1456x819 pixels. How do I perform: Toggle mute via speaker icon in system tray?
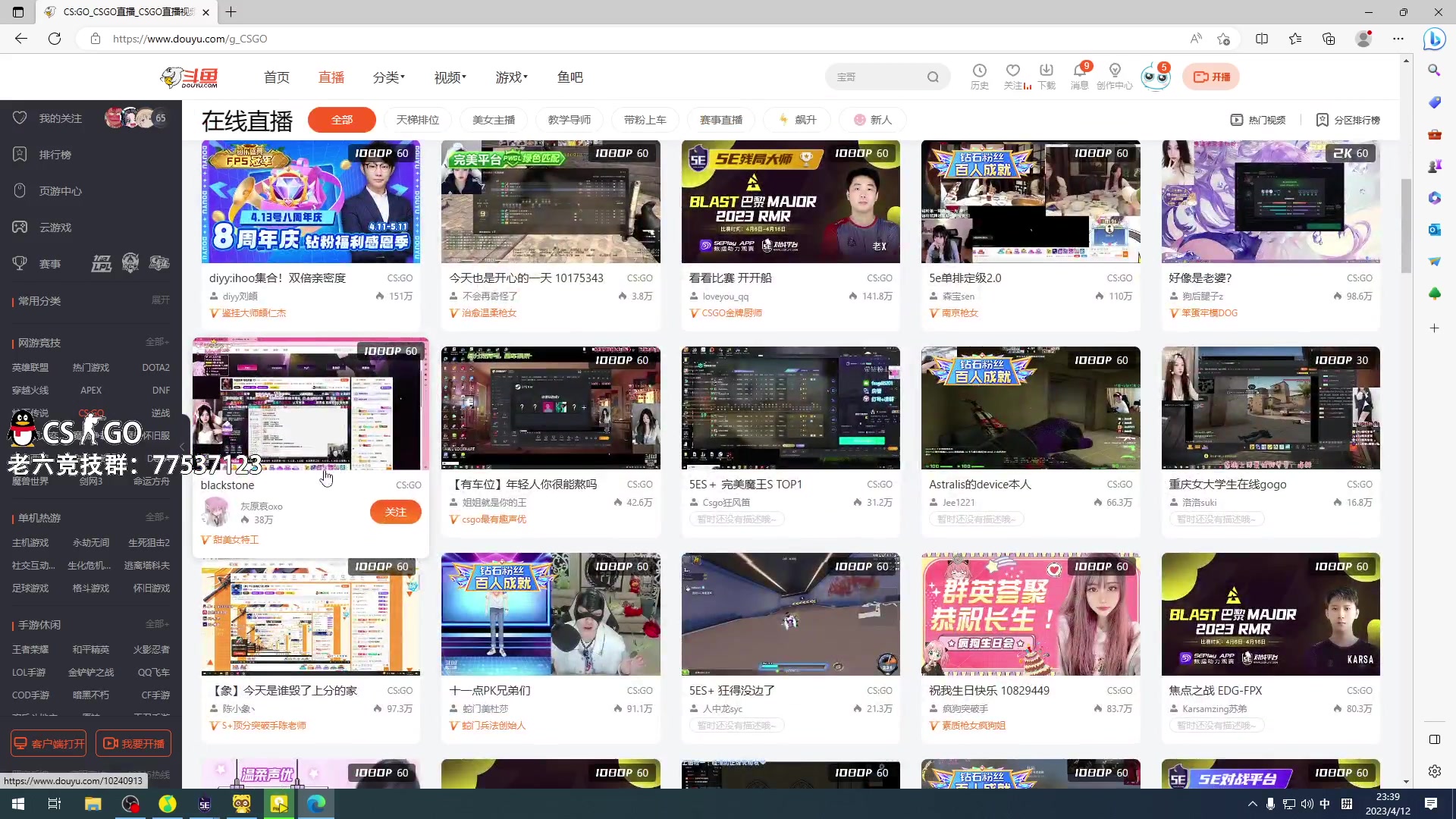point(1307,804)
